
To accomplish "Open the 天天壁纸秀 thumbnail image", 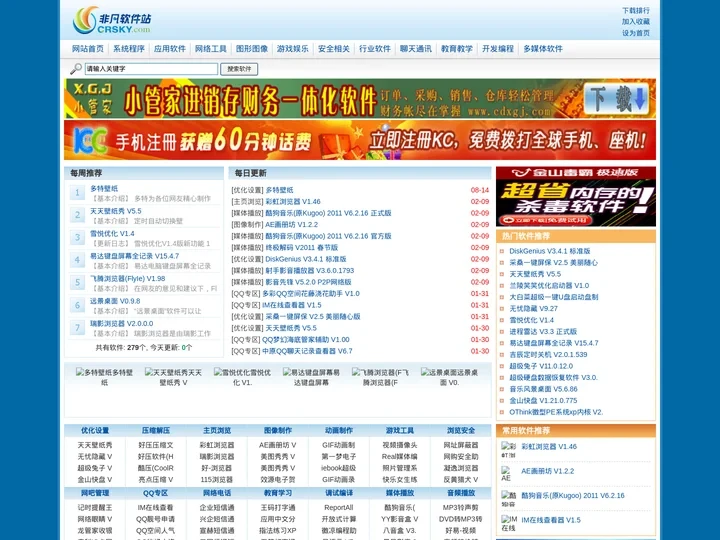I will pyautogui.click(x=173, y=377).
